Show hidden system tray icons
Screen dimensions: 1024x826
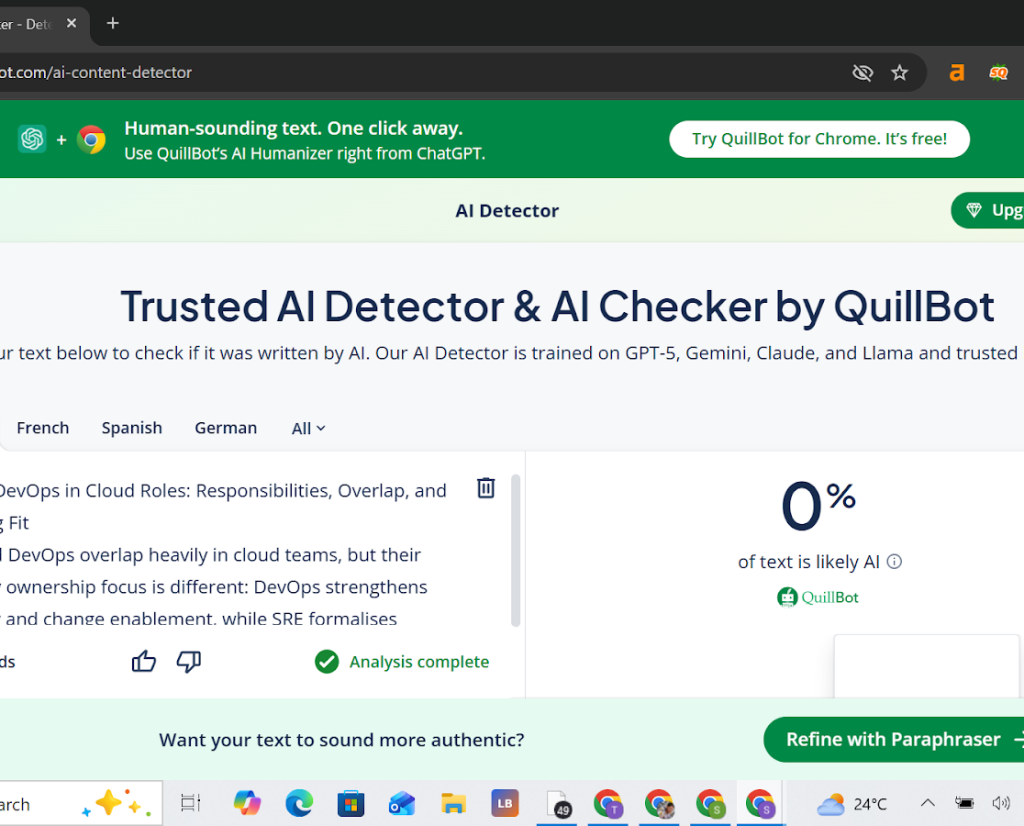(x=927, y=803)
